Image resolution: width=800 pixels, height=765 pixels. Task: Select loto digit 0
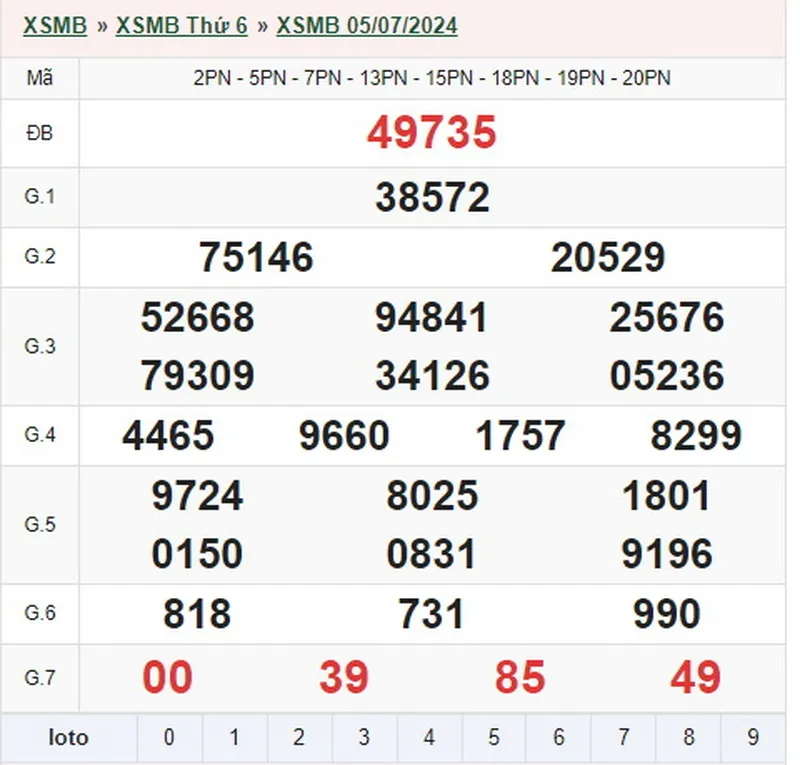[169, 738]
